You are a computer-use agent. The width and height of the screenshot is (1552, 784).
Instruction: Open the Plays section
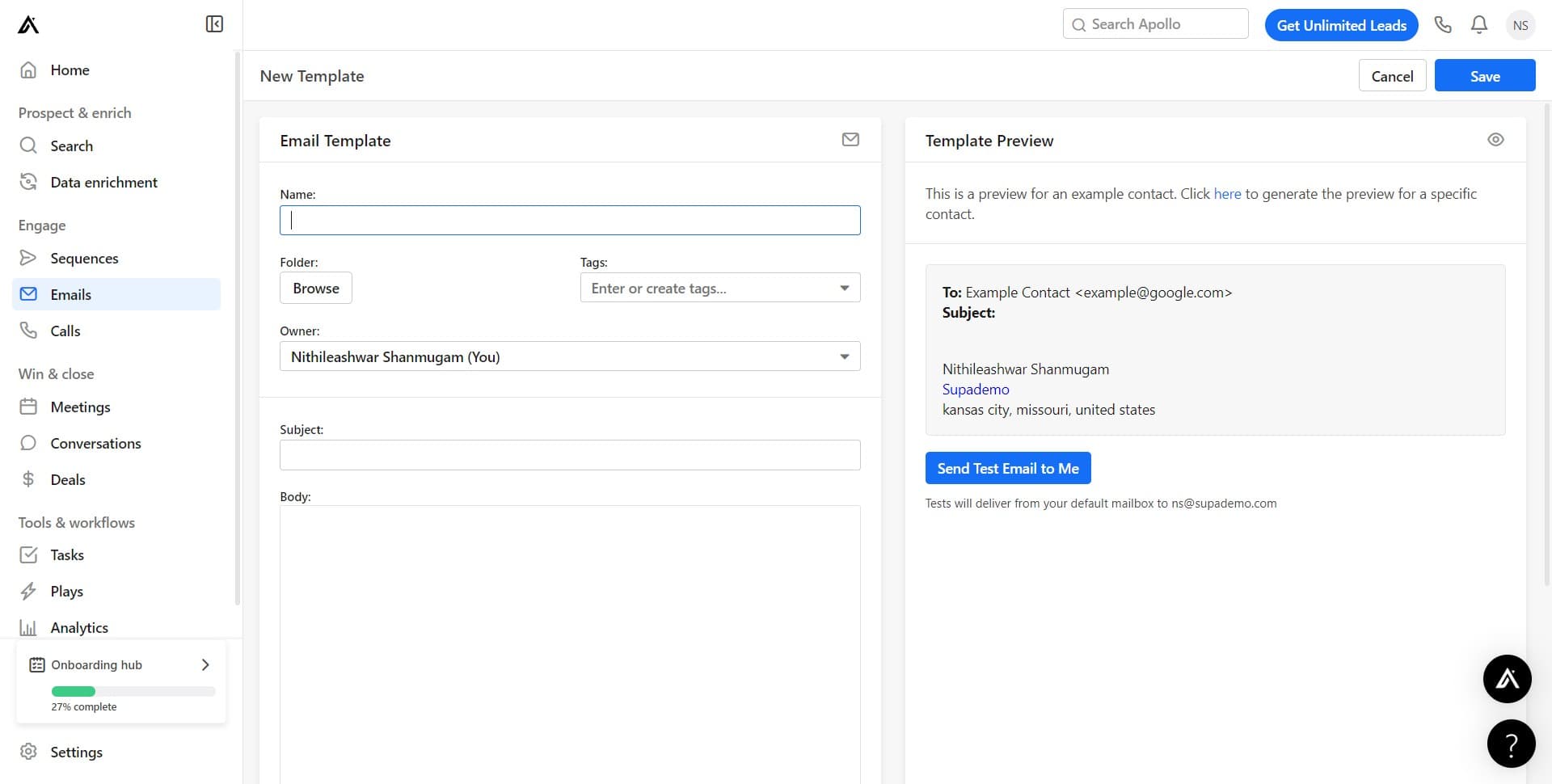66,591
